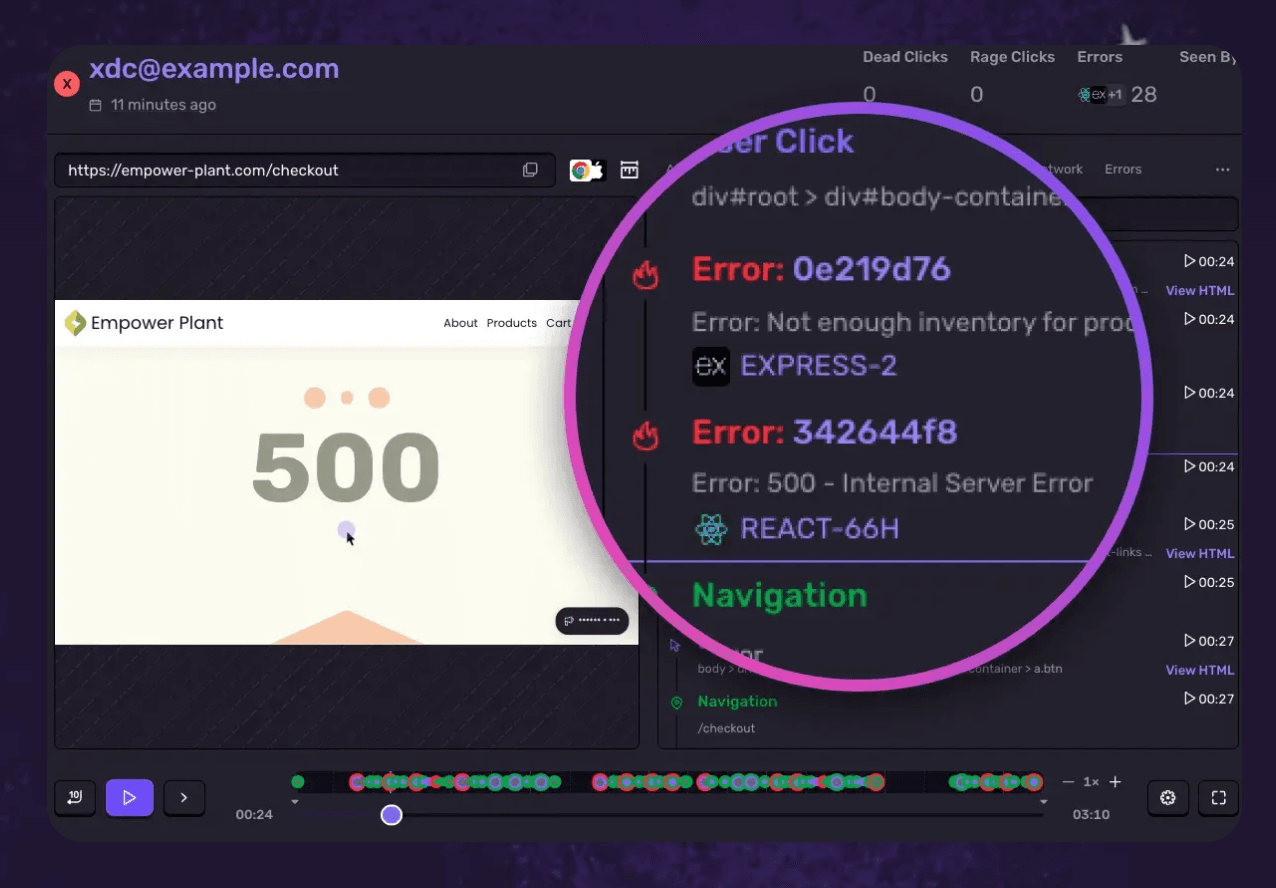Click the copy URL icon in the address bar
The image size is (1276, 888).
[531, 169]
